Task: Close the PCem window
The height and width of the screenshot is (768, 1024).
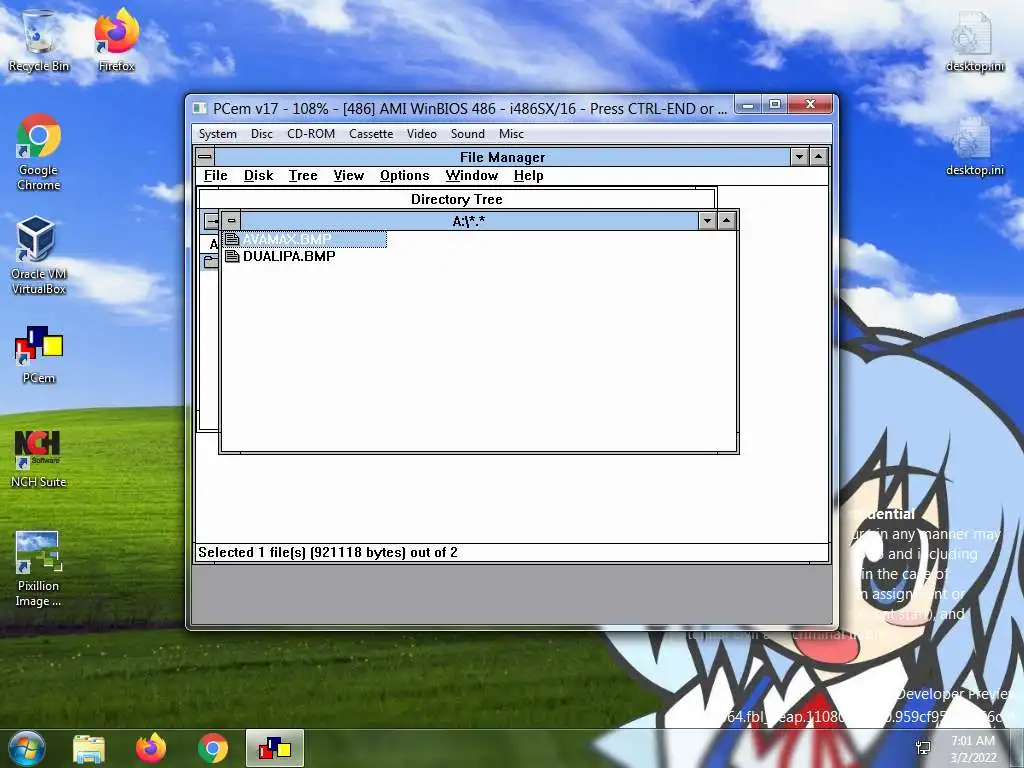Action: (810, 104)
